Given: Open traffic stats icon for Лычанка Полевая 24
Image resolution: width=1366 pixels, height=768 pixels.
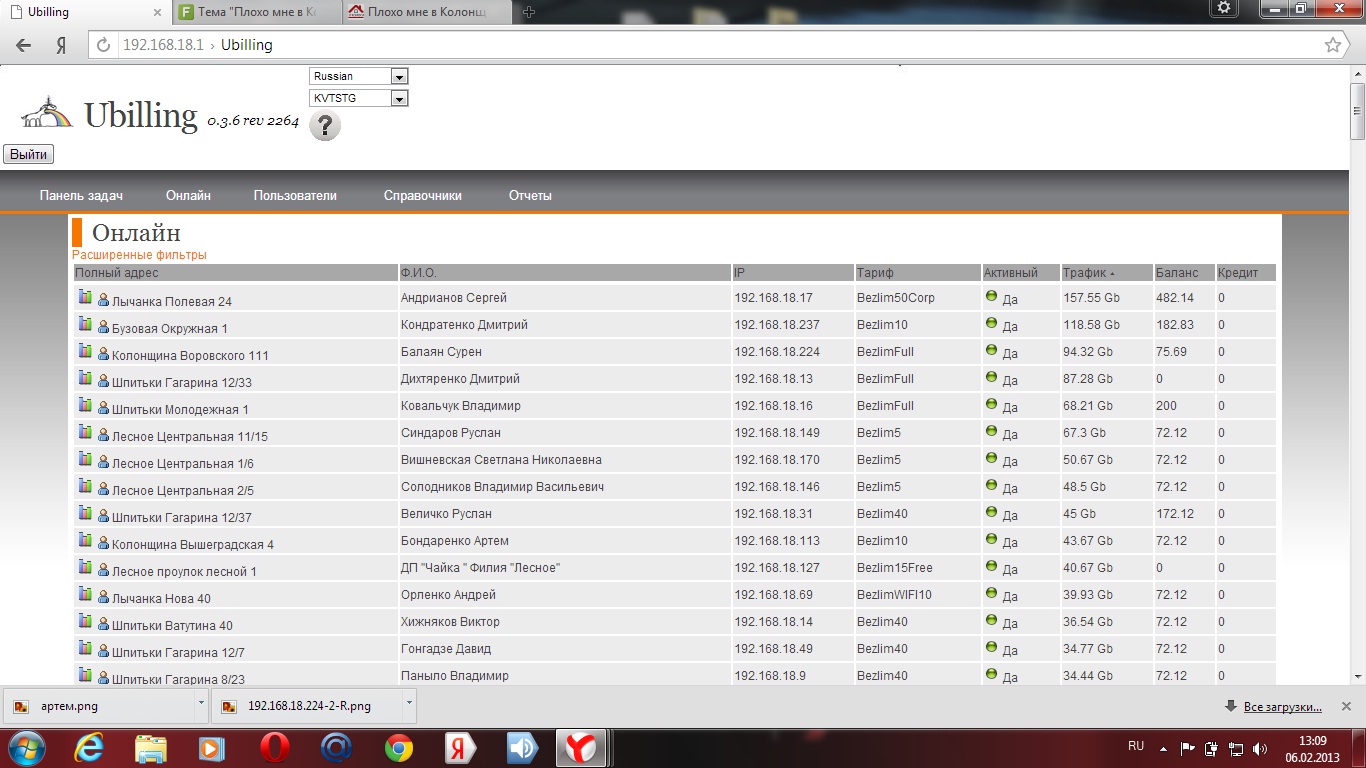Looking at the screenshot, I should tap(85, 297).
